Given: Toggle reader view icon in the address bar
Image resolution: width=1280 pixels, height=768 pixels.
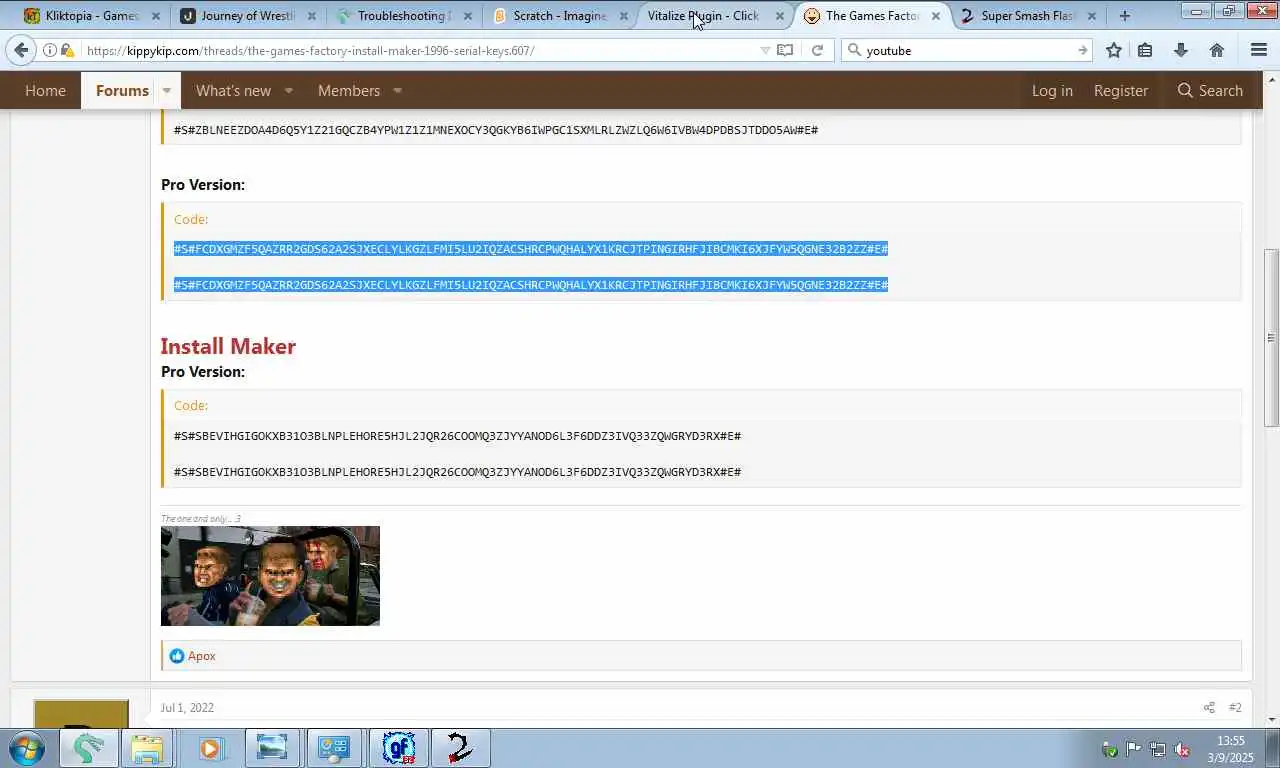Looking at the screenshot, I should pyautogui.click(x=786, y=50).
